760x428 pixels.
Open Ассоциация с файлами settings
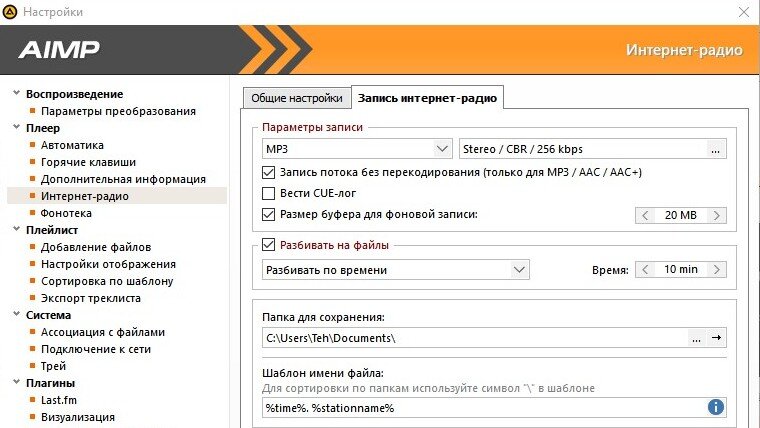[x=103, y=332]
